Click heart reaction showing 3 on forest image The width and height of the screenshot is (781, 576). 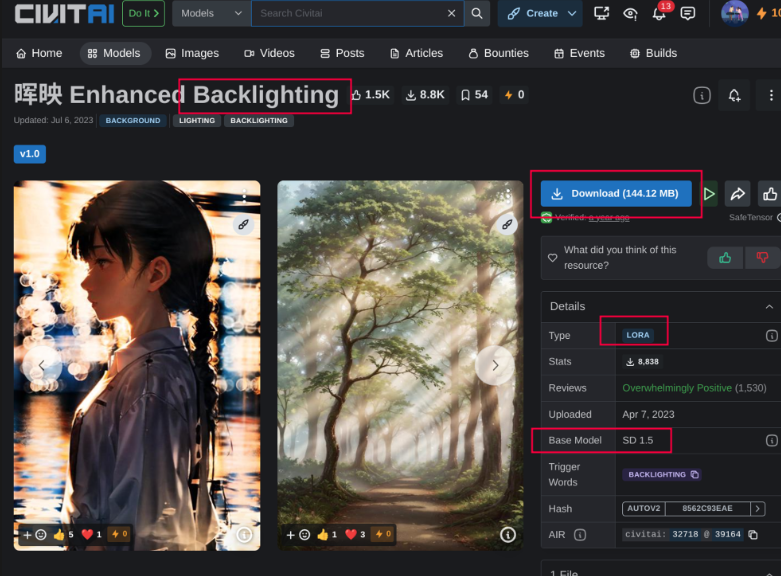[x=356, y=535]
